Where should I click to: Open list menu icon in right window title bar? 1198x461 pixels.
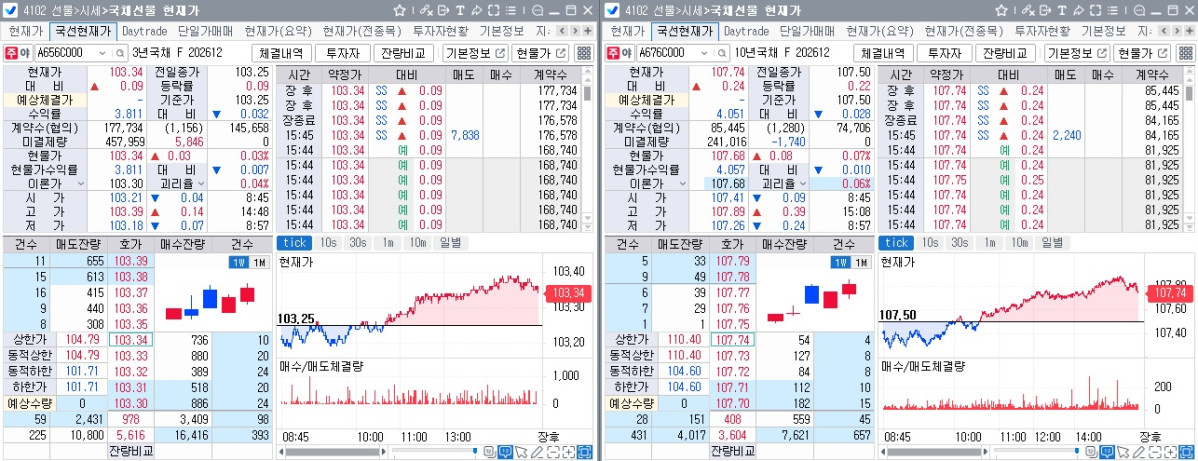[1112, 11]
